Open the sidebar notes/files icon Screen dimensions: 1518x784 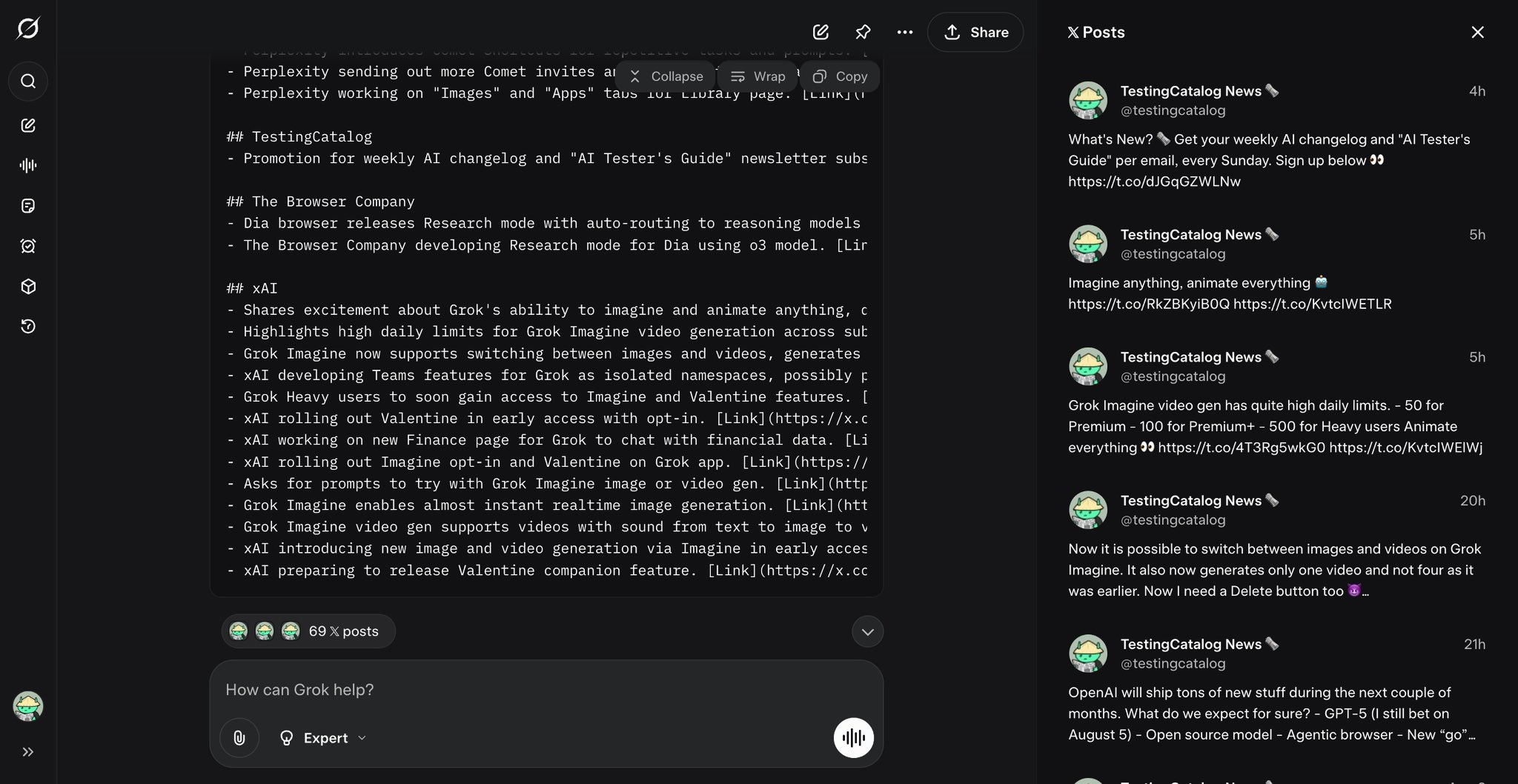[x=28, y=205]
